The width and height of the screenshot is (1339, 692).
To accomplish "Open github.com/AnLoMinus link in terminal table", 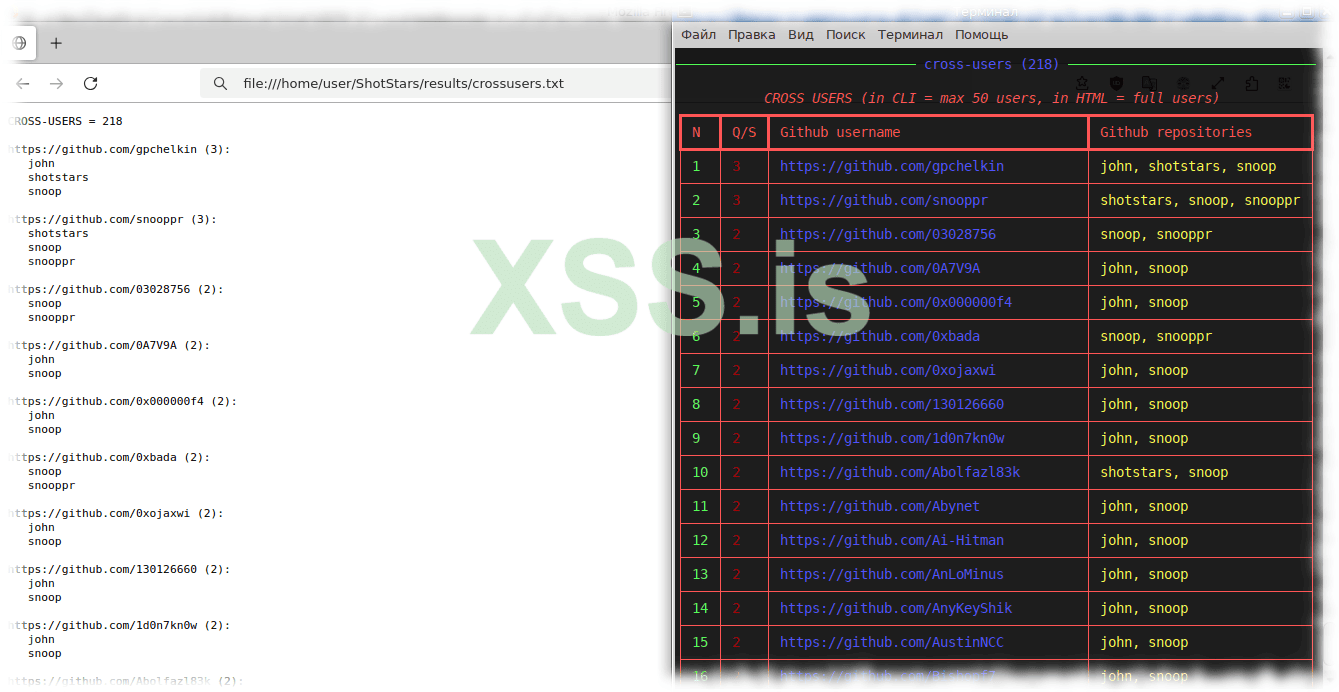I will click(x=892, y=574).
